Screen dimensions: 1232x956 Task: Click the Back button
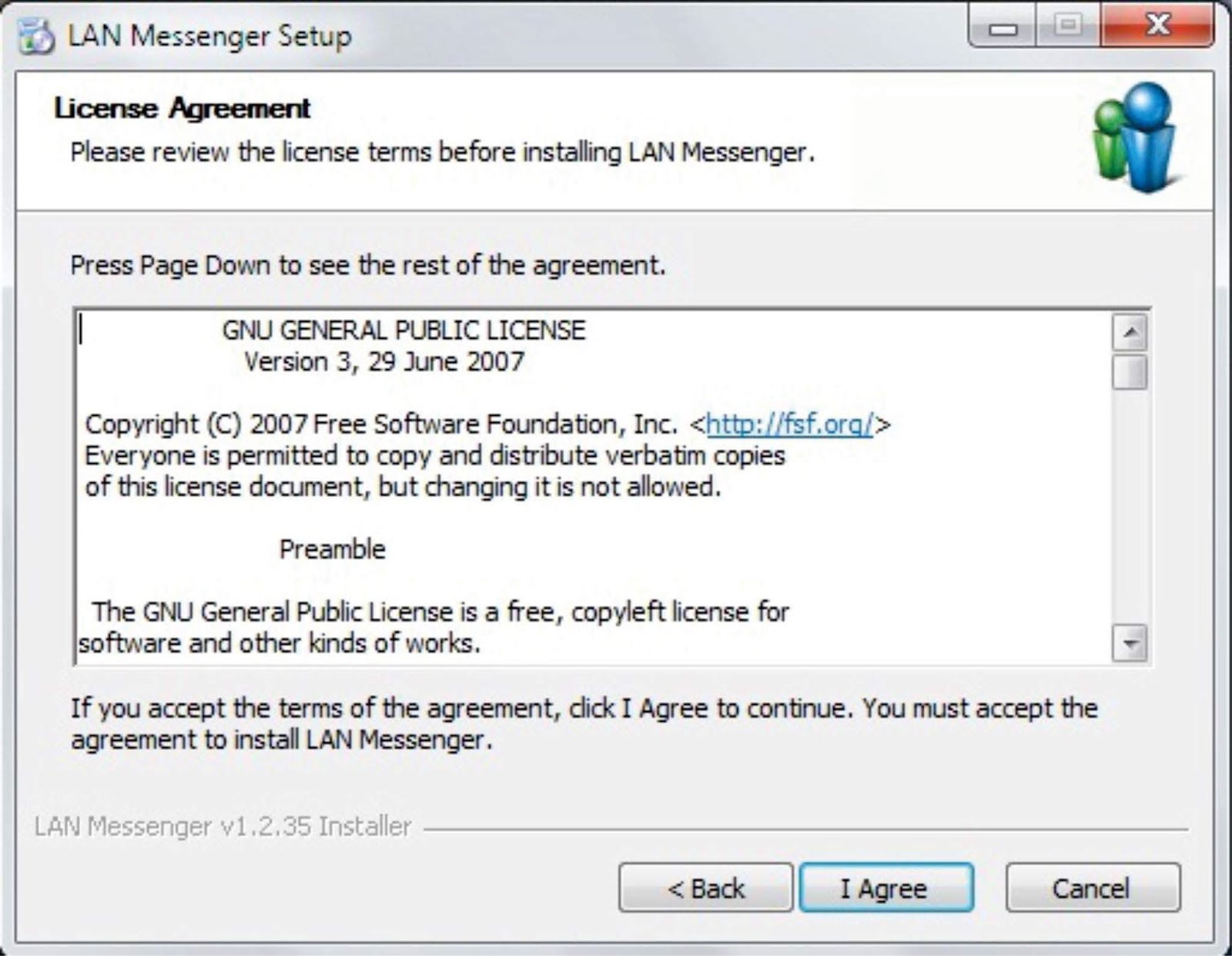pyautogui.click(x=705, y=887)
